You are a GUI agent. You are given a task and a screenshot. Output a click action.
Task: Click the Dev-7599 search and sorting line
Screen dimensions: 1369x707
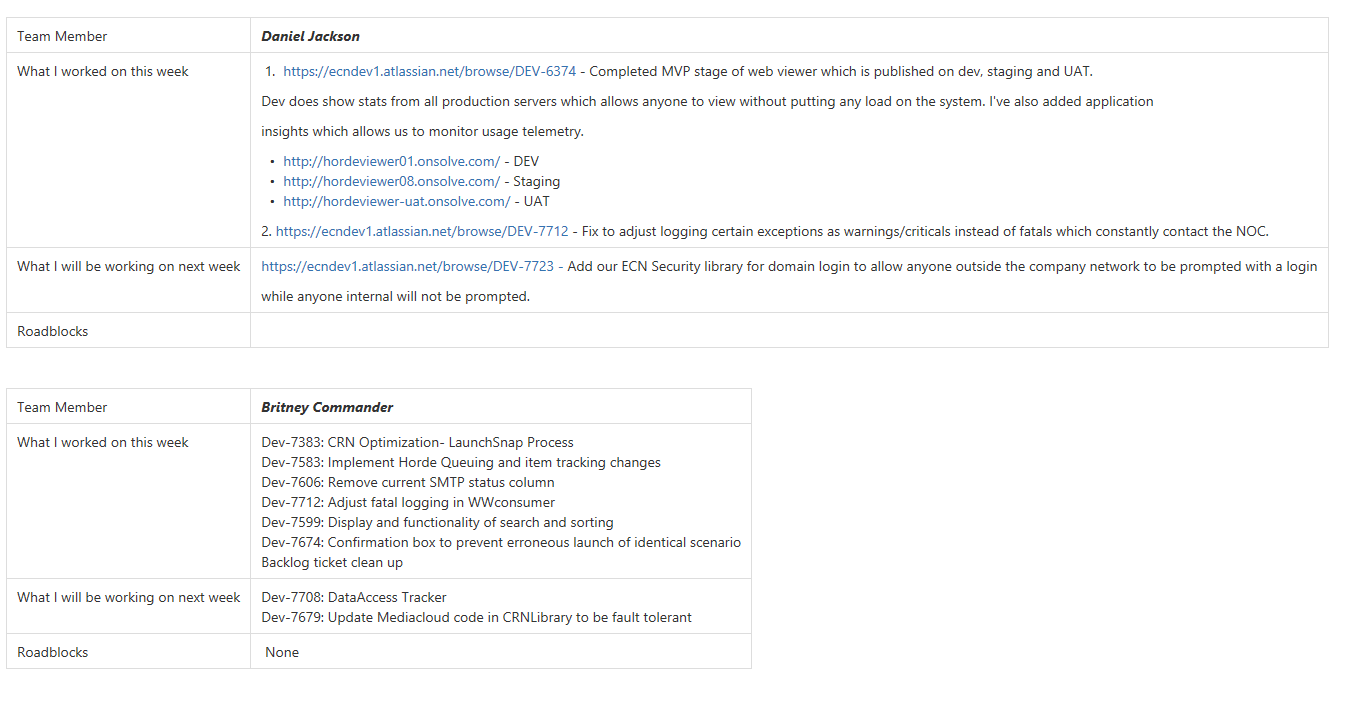(x=438, y=522)
